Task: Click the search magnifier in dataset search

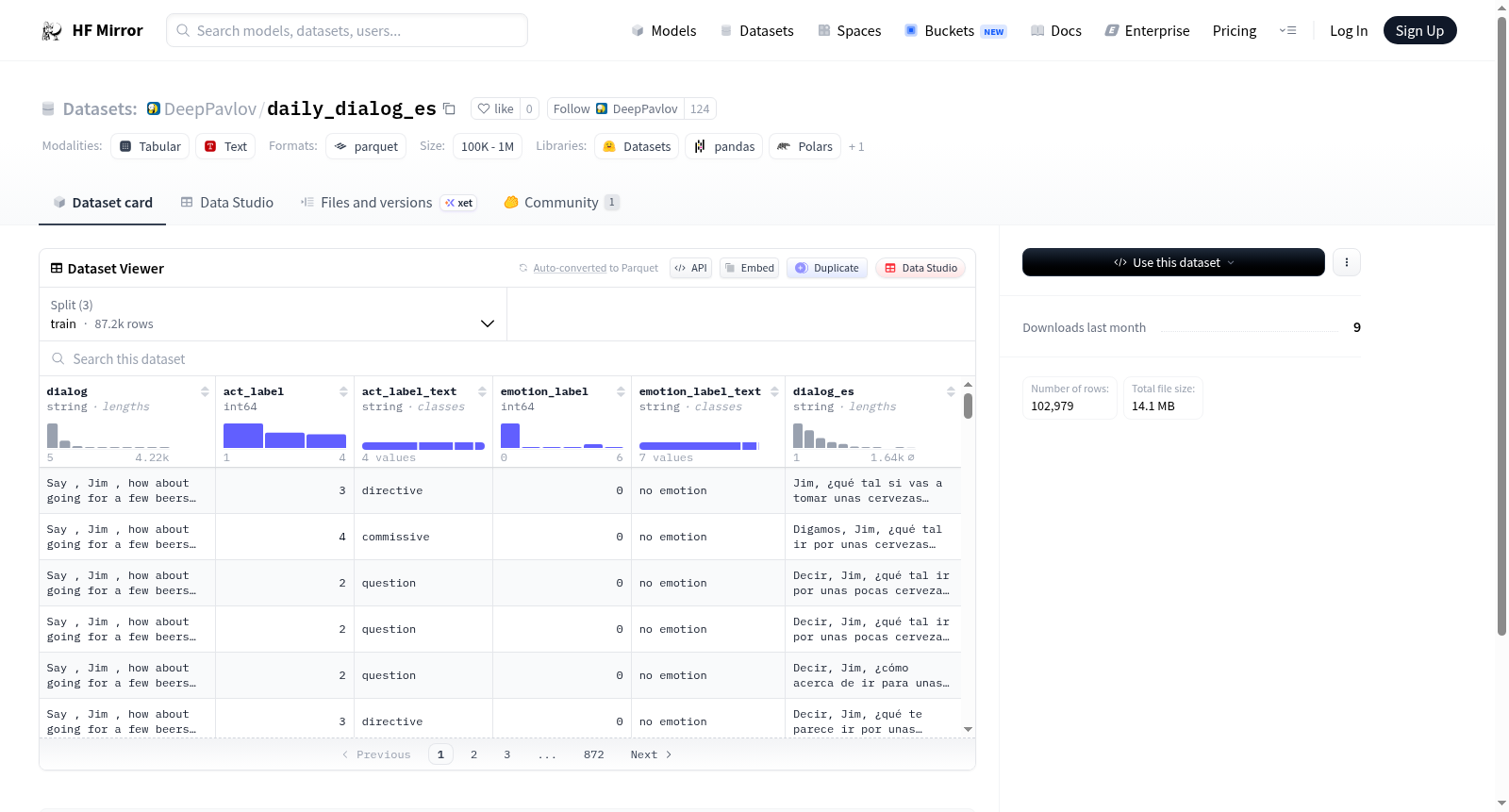Action: coord(58,359)
